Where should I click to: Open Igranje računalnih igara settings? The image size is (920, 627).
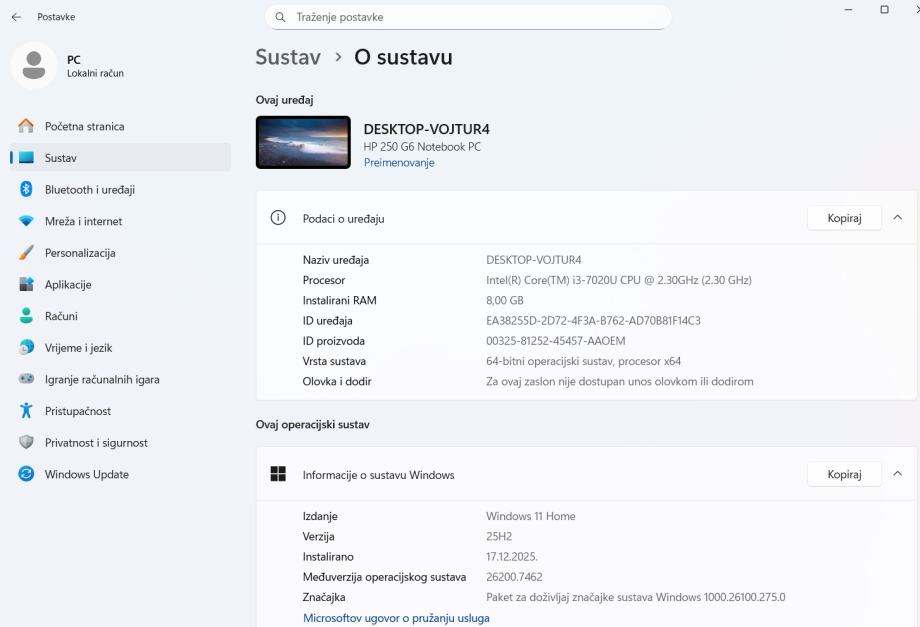(x=102, y=380)
